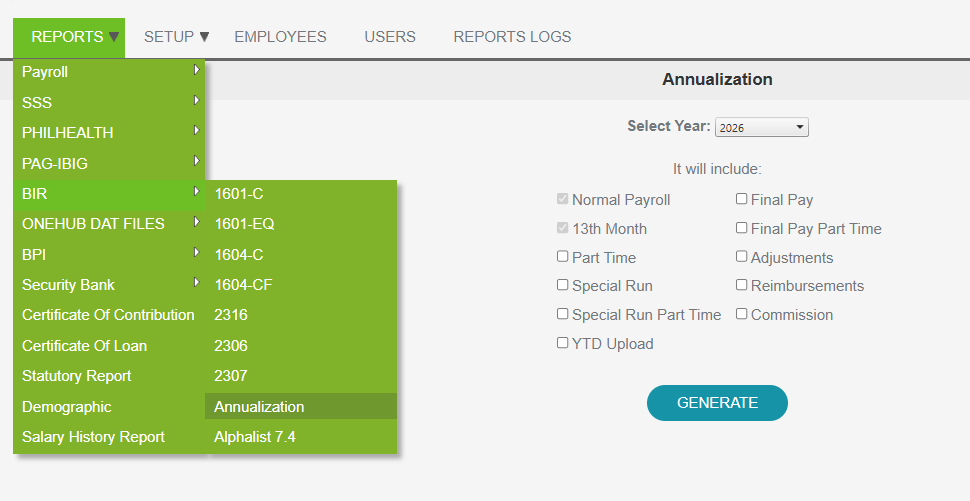
Task: Check the Special Run option
Action: coord(563,285)
